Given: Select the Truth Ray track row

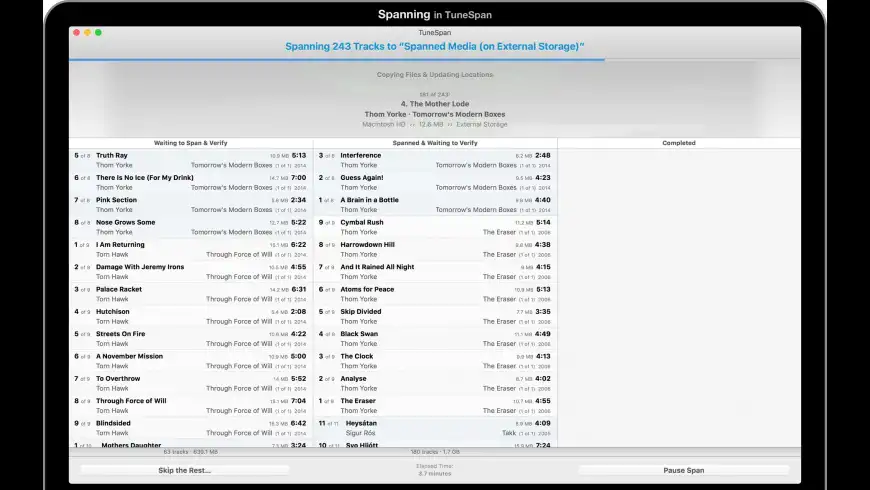Looking at the screenshot, I should [190, 160].
